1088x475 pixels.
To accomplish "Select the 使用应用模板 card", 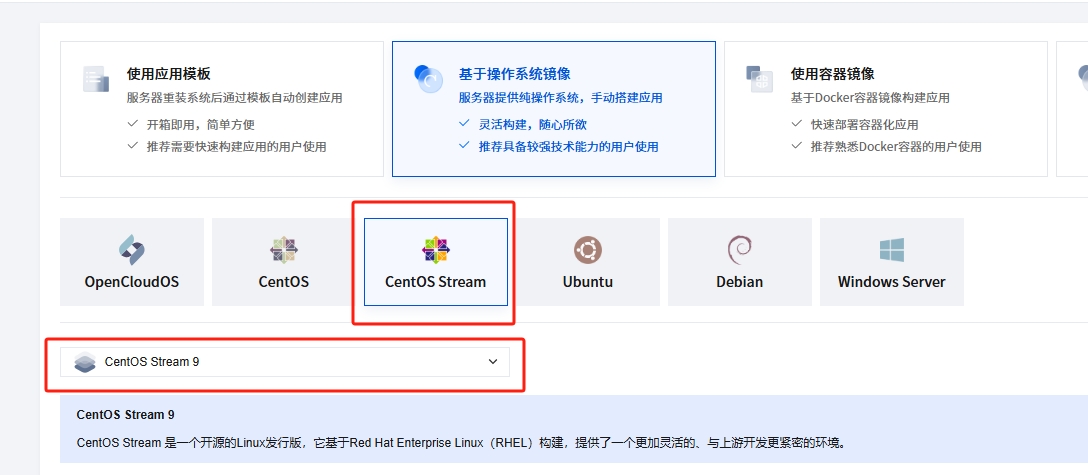I will tap(222, 109).
